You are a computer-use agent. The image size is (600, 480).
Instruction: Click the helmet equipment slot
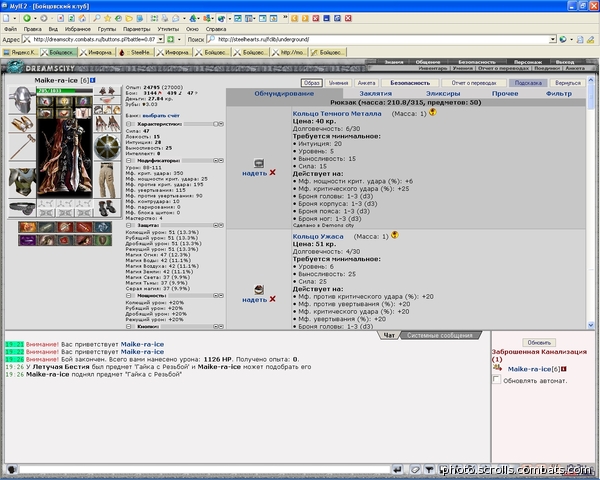tap(22, 100)
